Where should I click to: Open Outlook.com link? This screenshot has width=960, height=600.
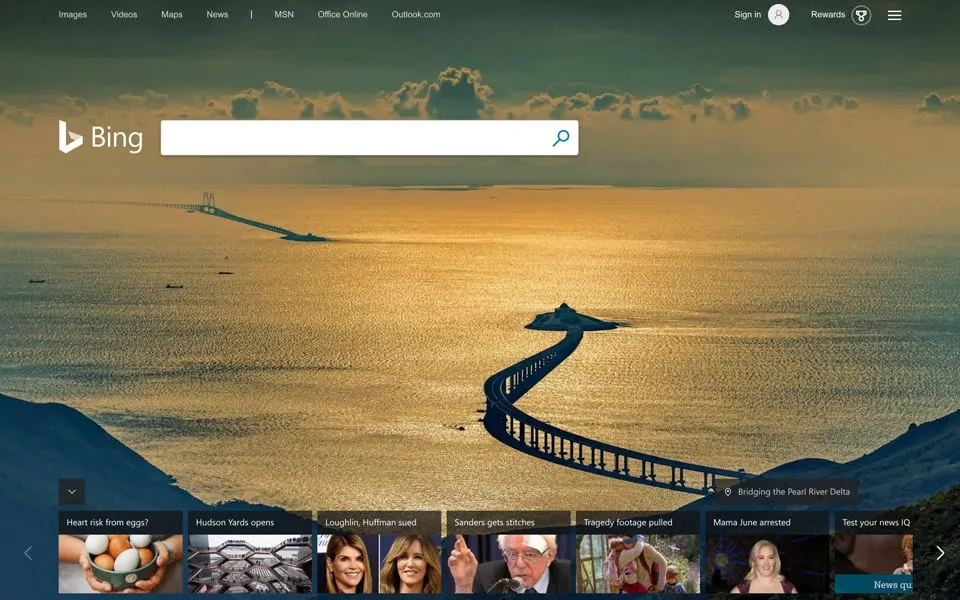pyautogui.click(x=416, y=15)
